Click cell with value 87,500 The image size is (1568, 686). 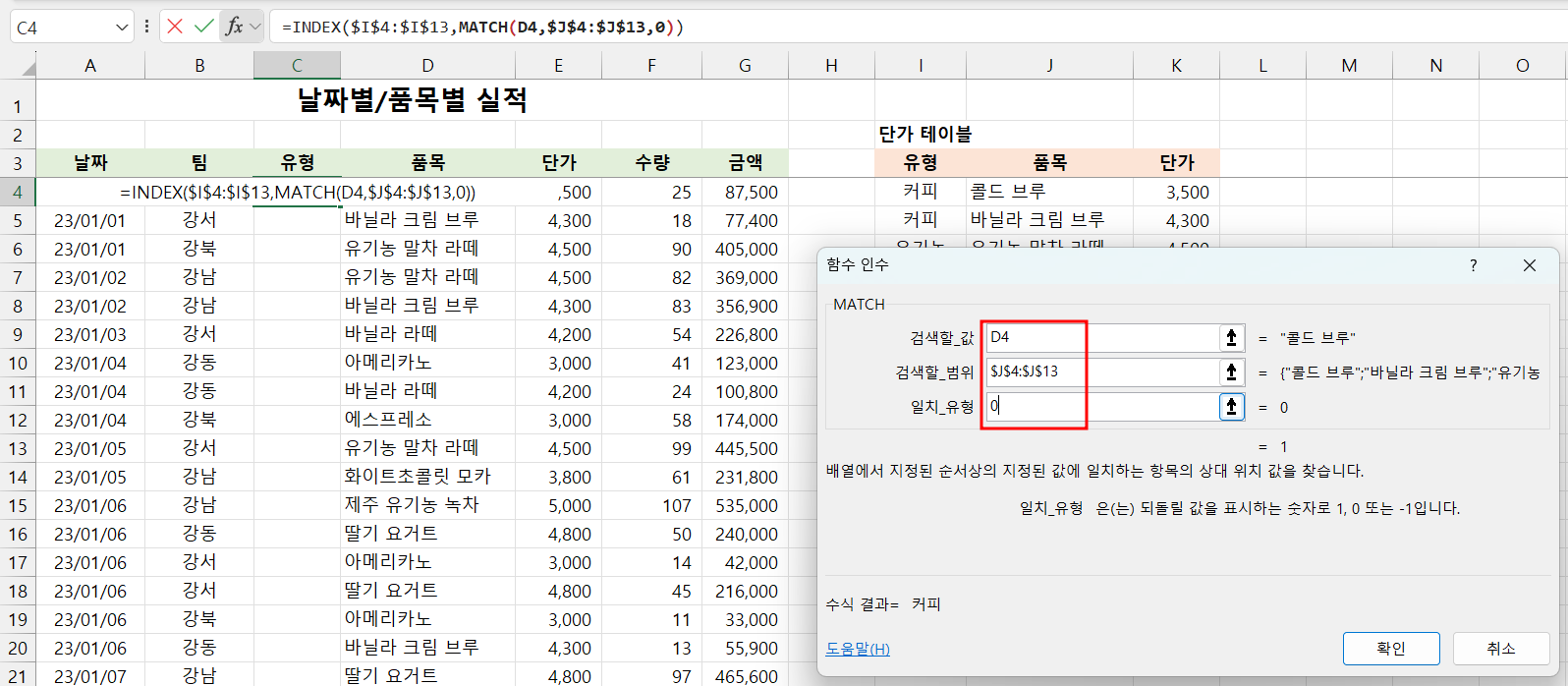click(745, 192)
